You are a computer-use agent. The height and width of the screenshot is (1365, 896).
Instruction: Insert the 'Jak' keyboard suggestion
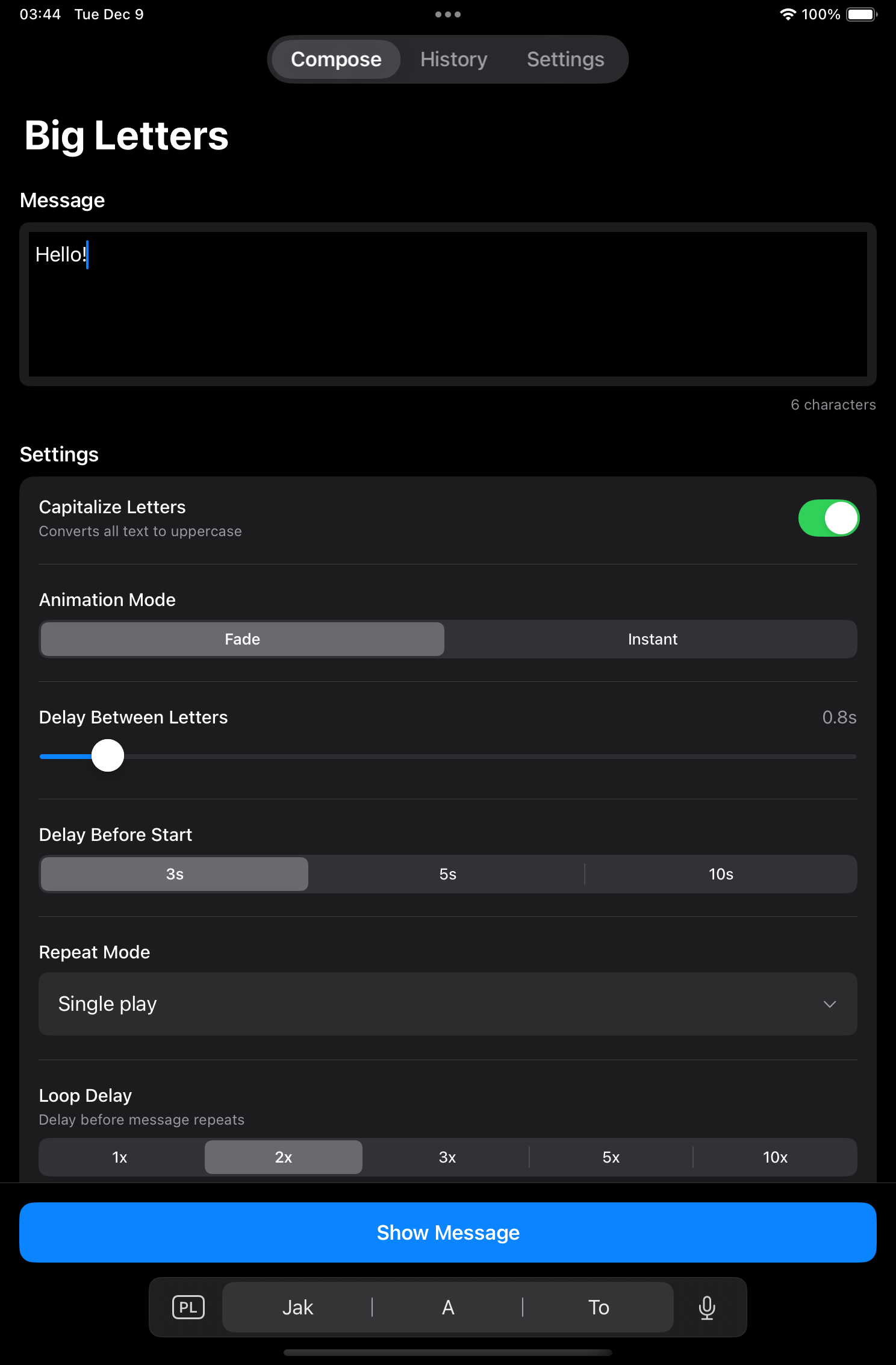point(297,1308)
